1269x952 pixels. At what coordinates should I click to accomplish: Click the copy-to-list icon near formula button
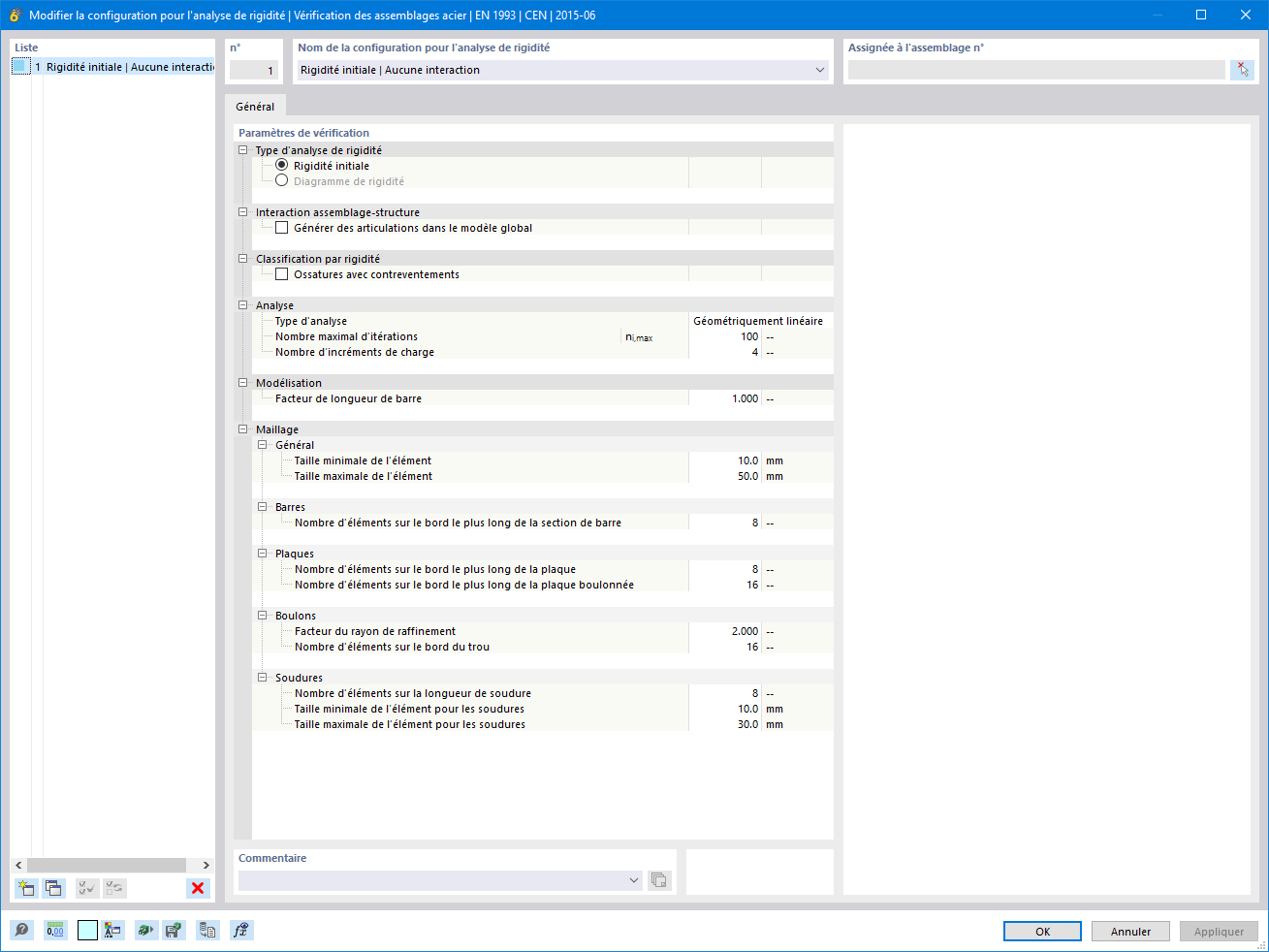[206, 930]
